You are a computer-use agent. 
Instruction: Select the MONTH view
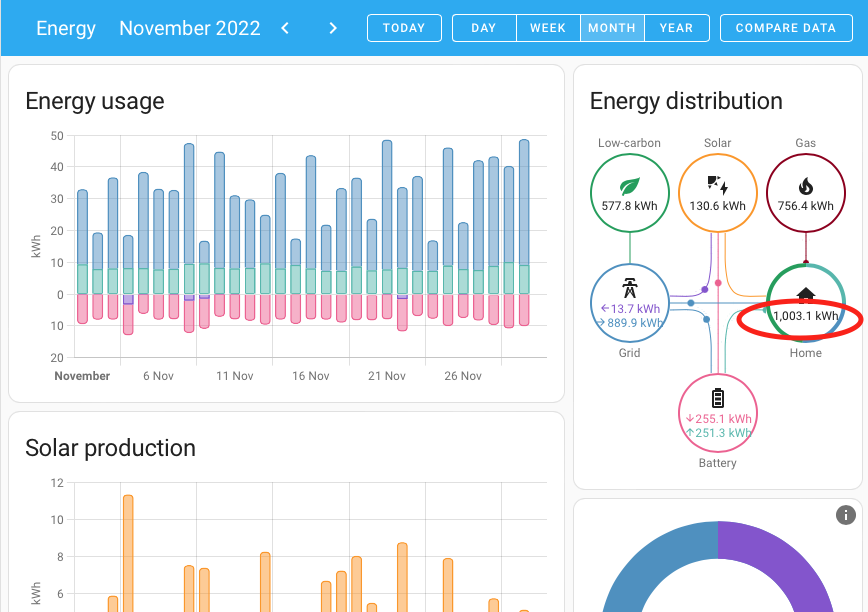pyautogui.click(x=612, y=28)
